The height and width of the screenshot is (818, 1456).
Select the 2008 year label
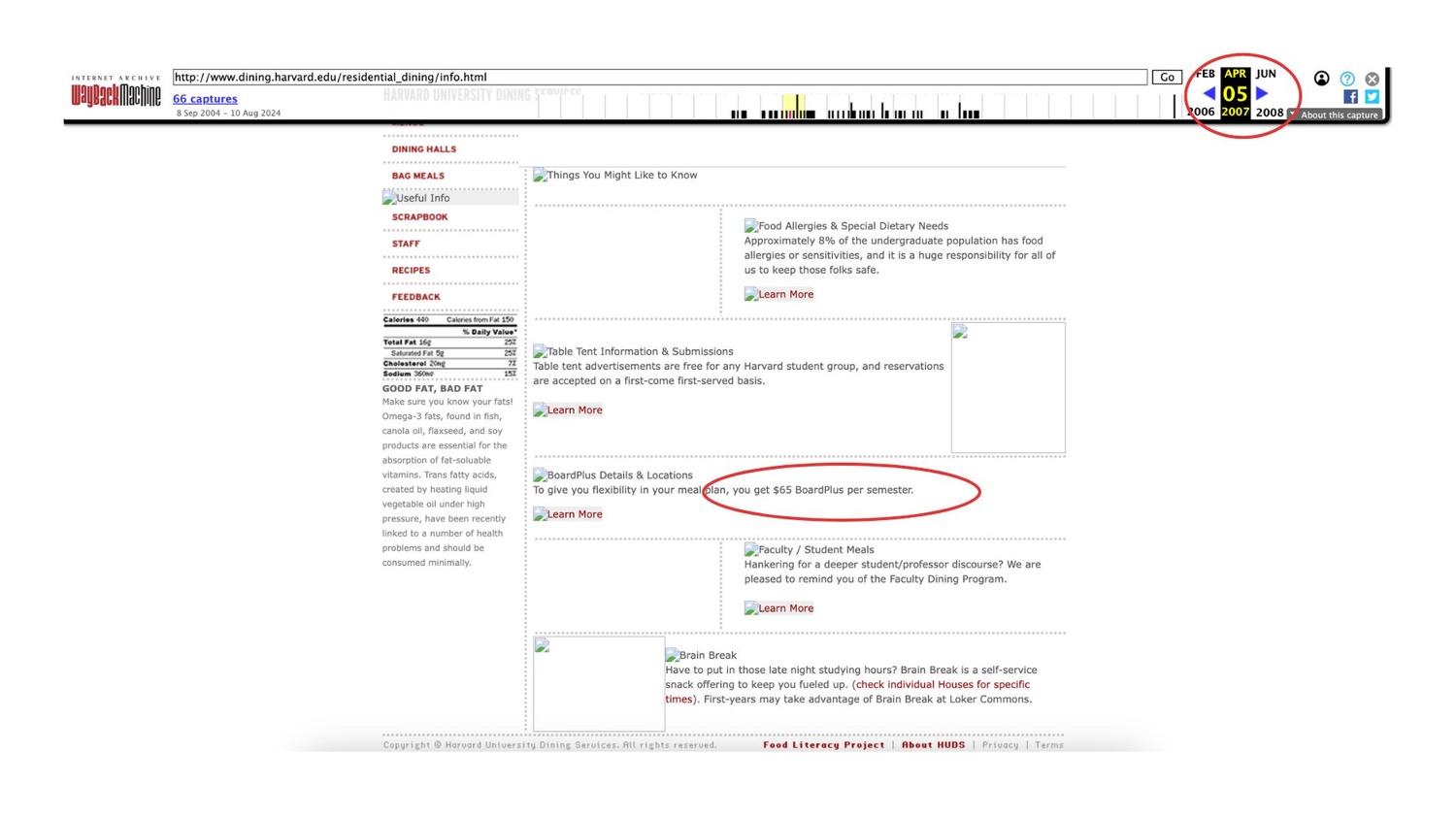(x=1270, y=112)
